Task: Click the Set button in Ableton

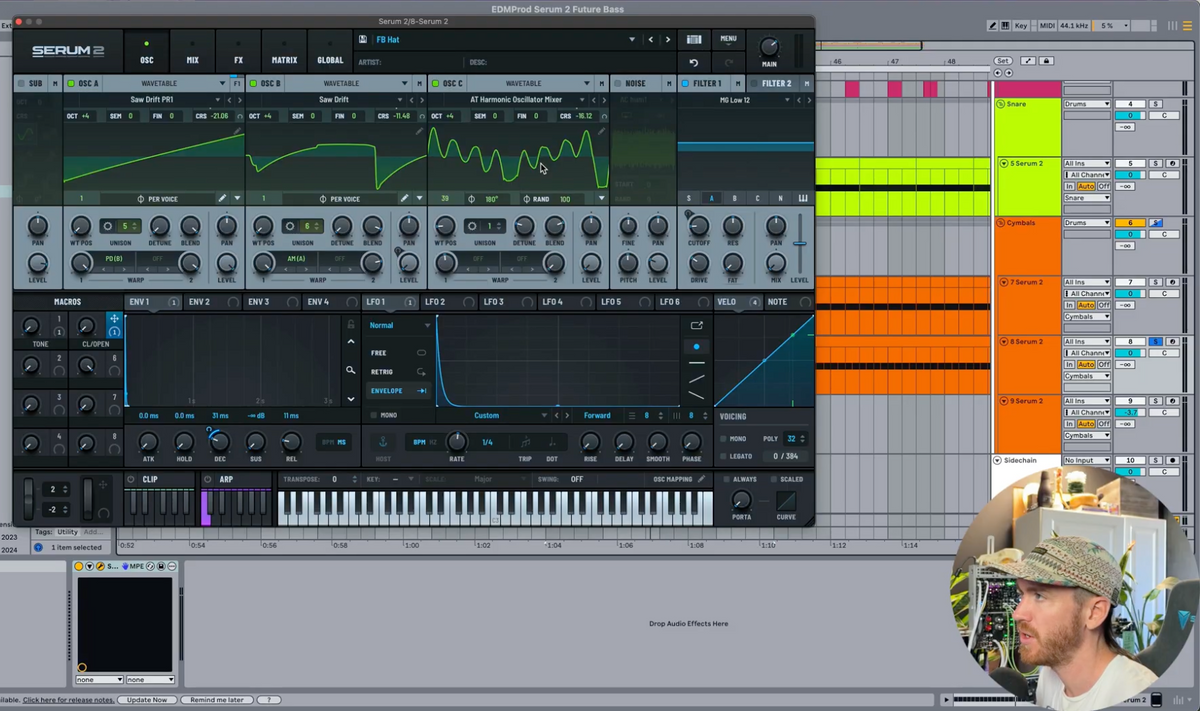Action: tap(1002, 61)
